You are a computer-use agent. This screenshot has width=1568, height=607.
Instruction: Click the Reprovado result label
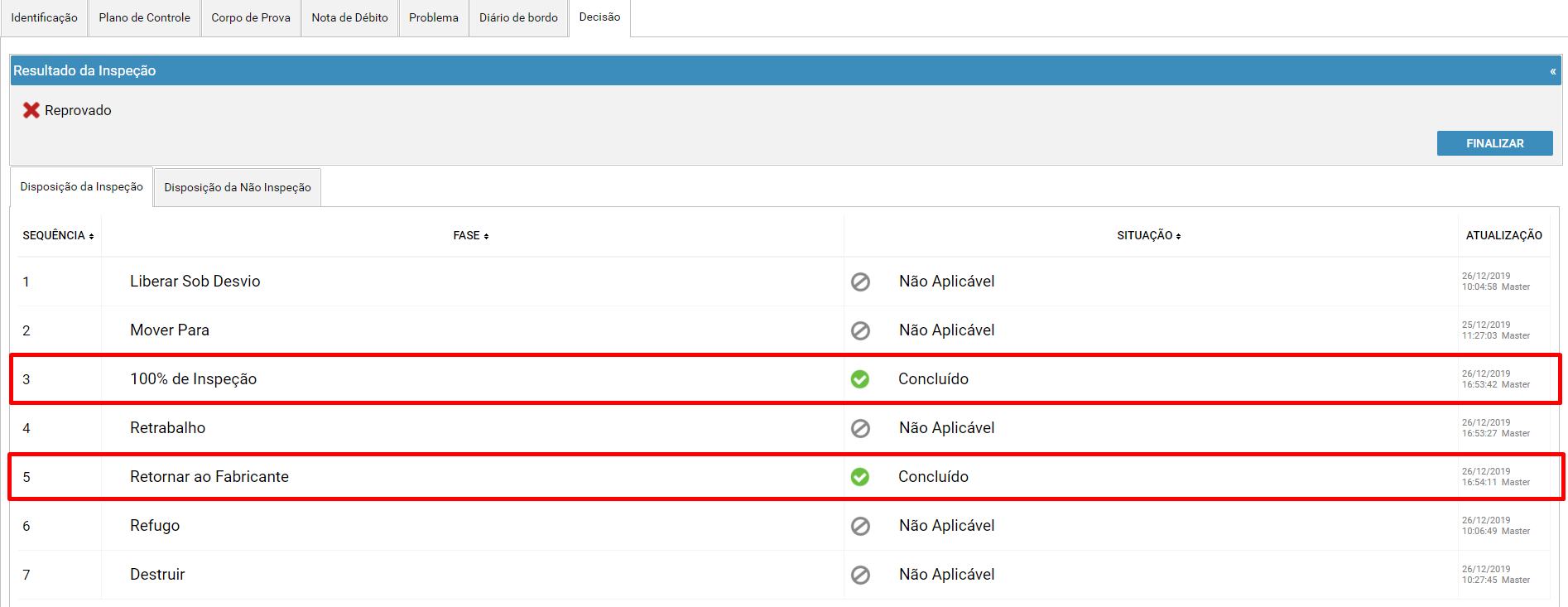[78, 111]
